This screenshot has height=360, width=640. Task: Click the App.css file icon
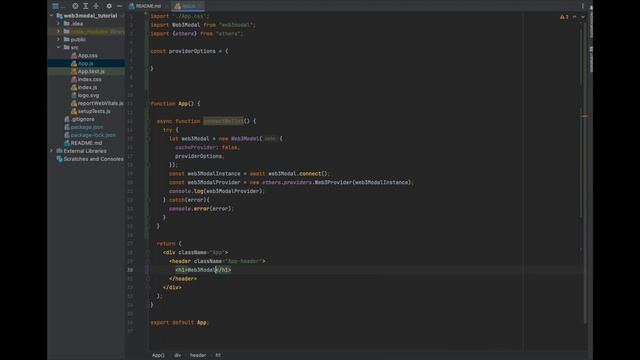73,56
